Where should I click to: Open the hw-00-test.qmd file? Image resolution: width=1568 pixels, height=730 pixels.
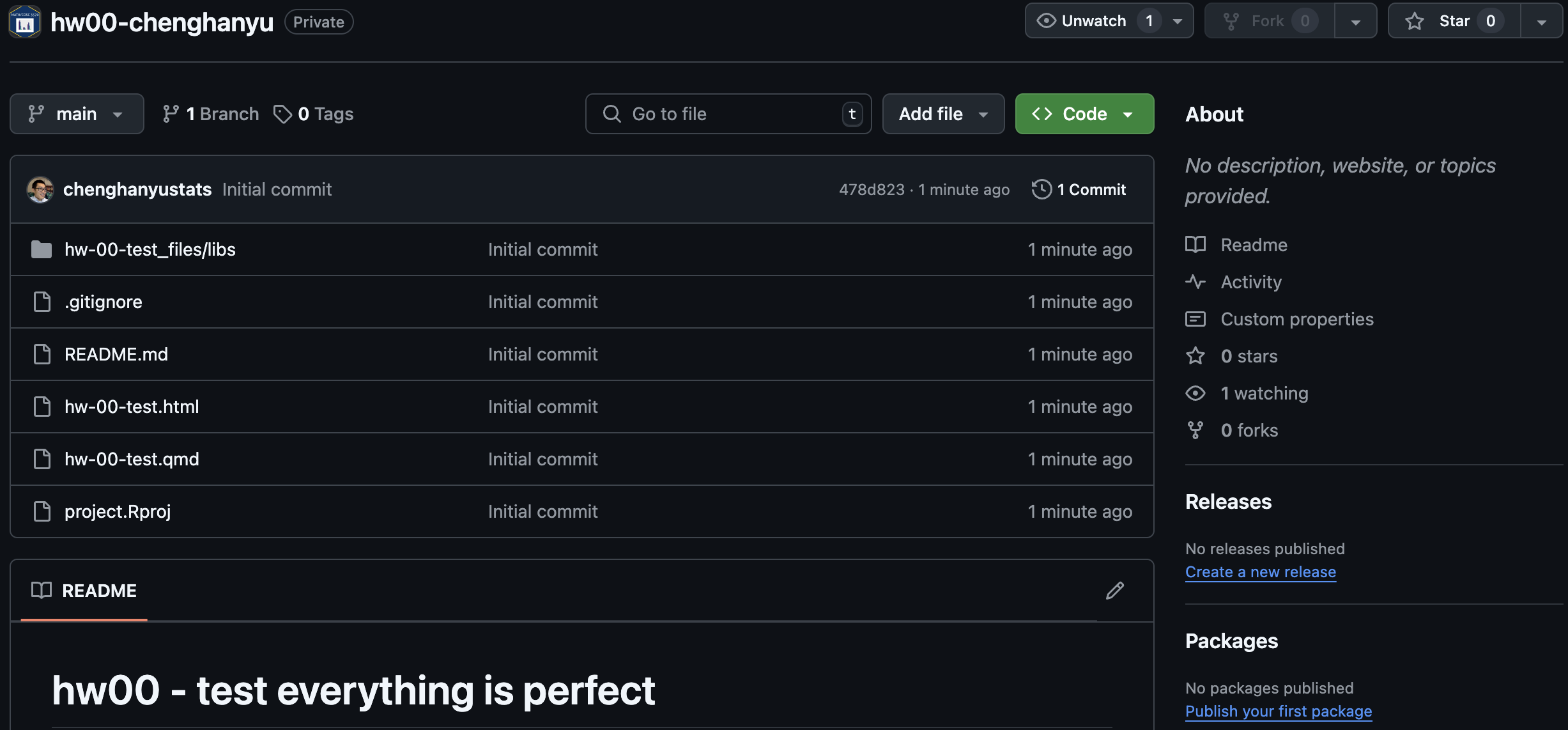[x=132, y=459]
